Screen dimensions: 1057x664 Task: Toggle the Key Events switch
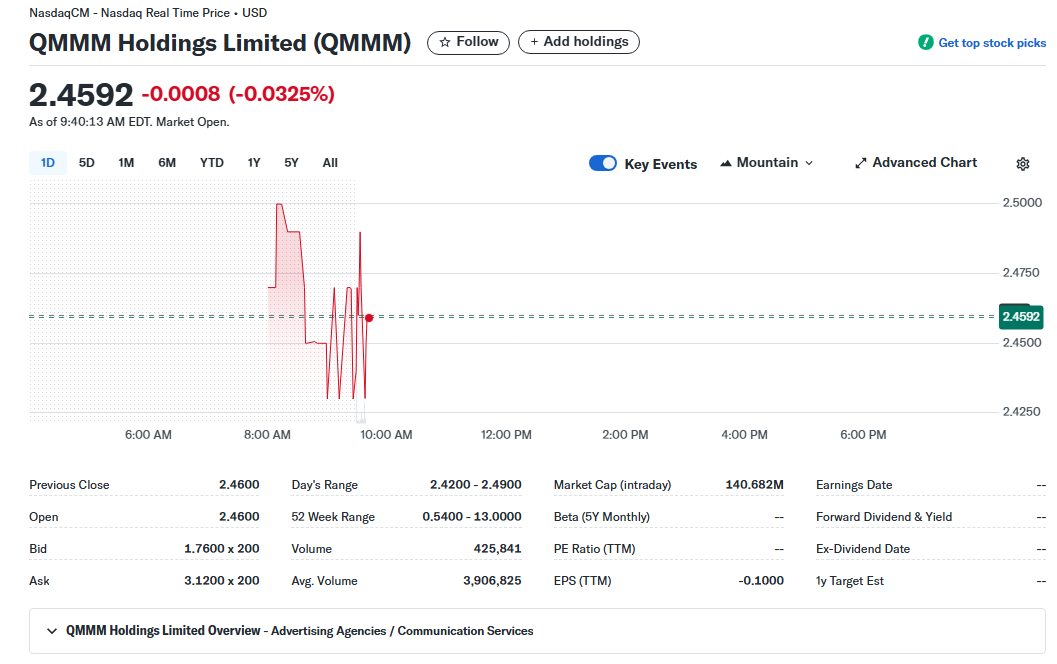(x=603, y=163)
